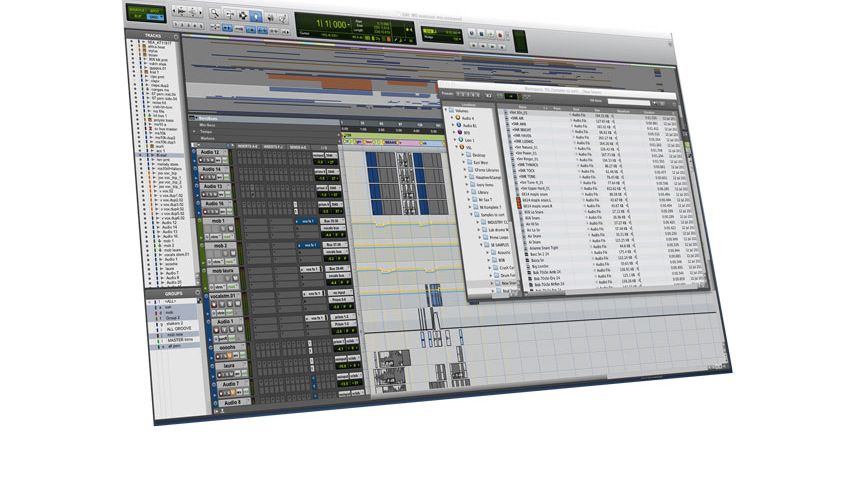Preview SNR AIR with speaker icon
850x478 pixels.
614,121
